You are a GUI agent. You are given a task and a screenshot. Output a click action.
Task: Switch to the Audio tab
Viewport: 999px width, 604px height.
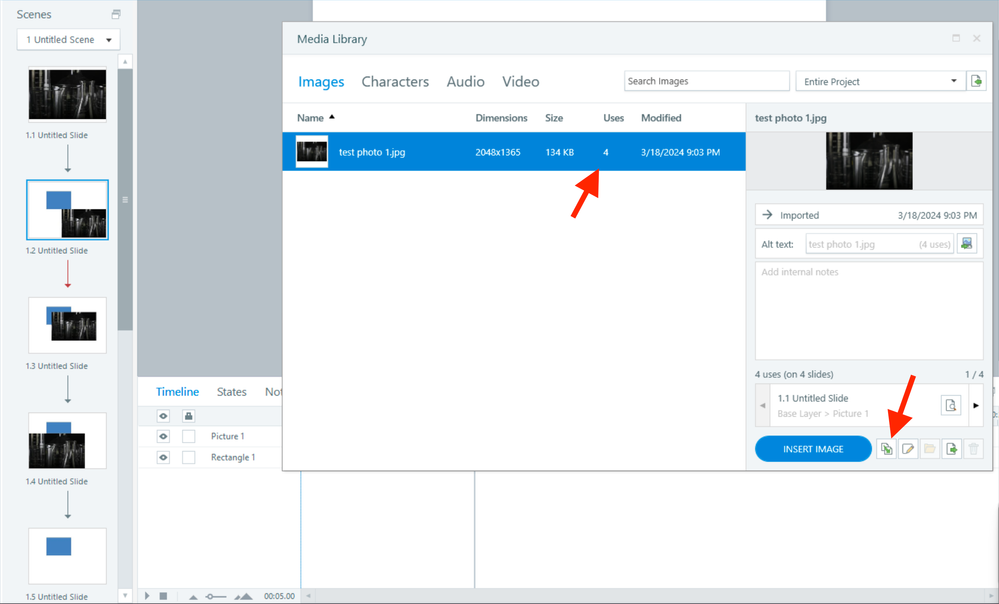[465, 82]
